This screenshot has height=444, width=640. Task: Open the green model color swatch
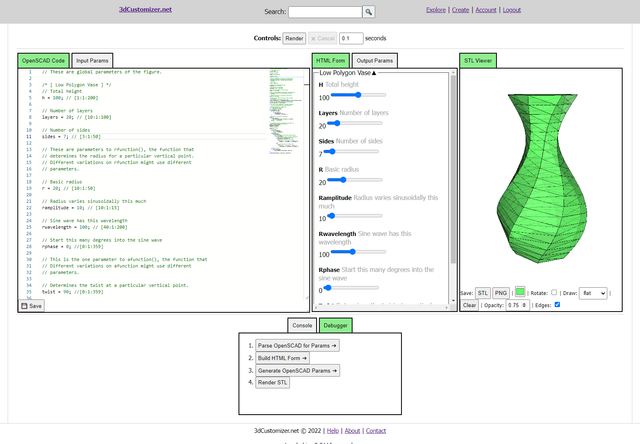click(520, 292)
